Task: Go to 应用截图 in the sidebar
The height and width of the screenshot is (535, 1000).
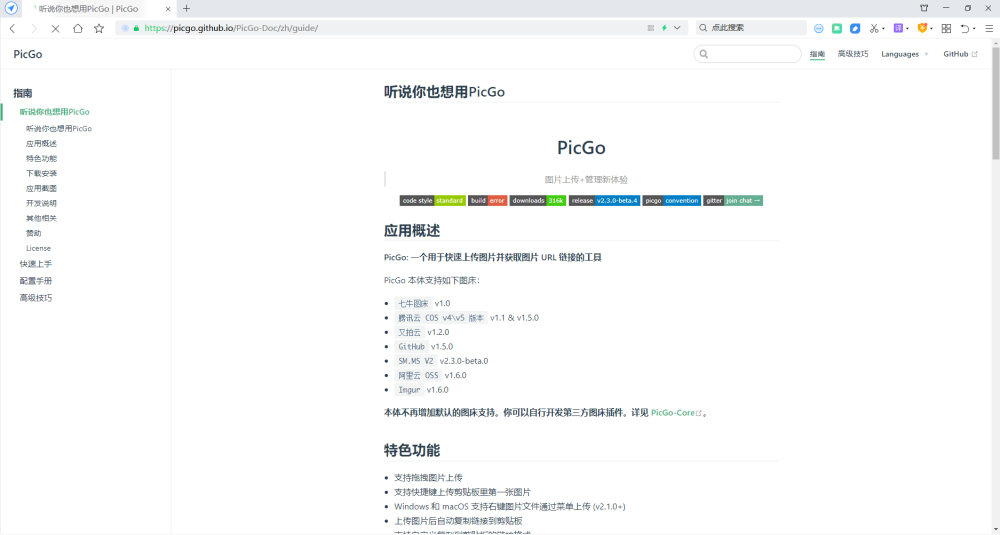Action: pyautogui.click(x=41, y=188)
